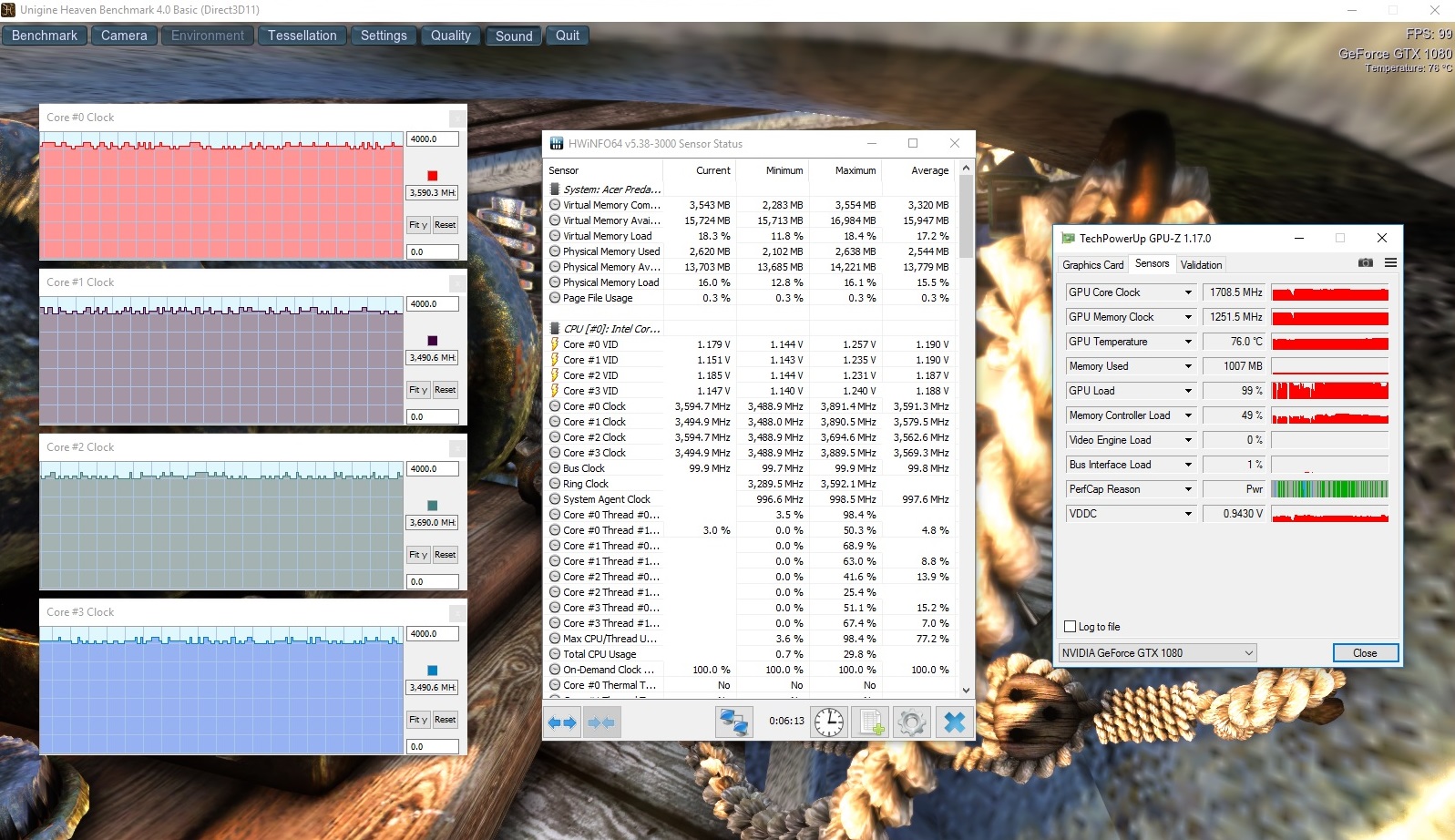The image size is (1455, 840).
Task: Open GPU Load sensor dropdown
Action: click(x=1188, y=391)
